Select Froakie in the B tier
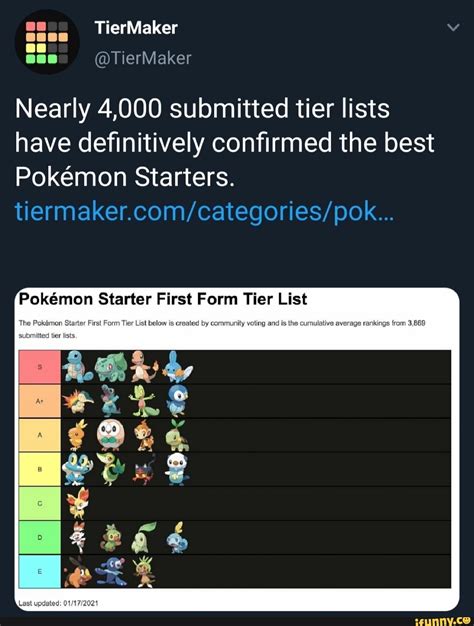Screen dimensions: 474x626 [x=77, y=469]
